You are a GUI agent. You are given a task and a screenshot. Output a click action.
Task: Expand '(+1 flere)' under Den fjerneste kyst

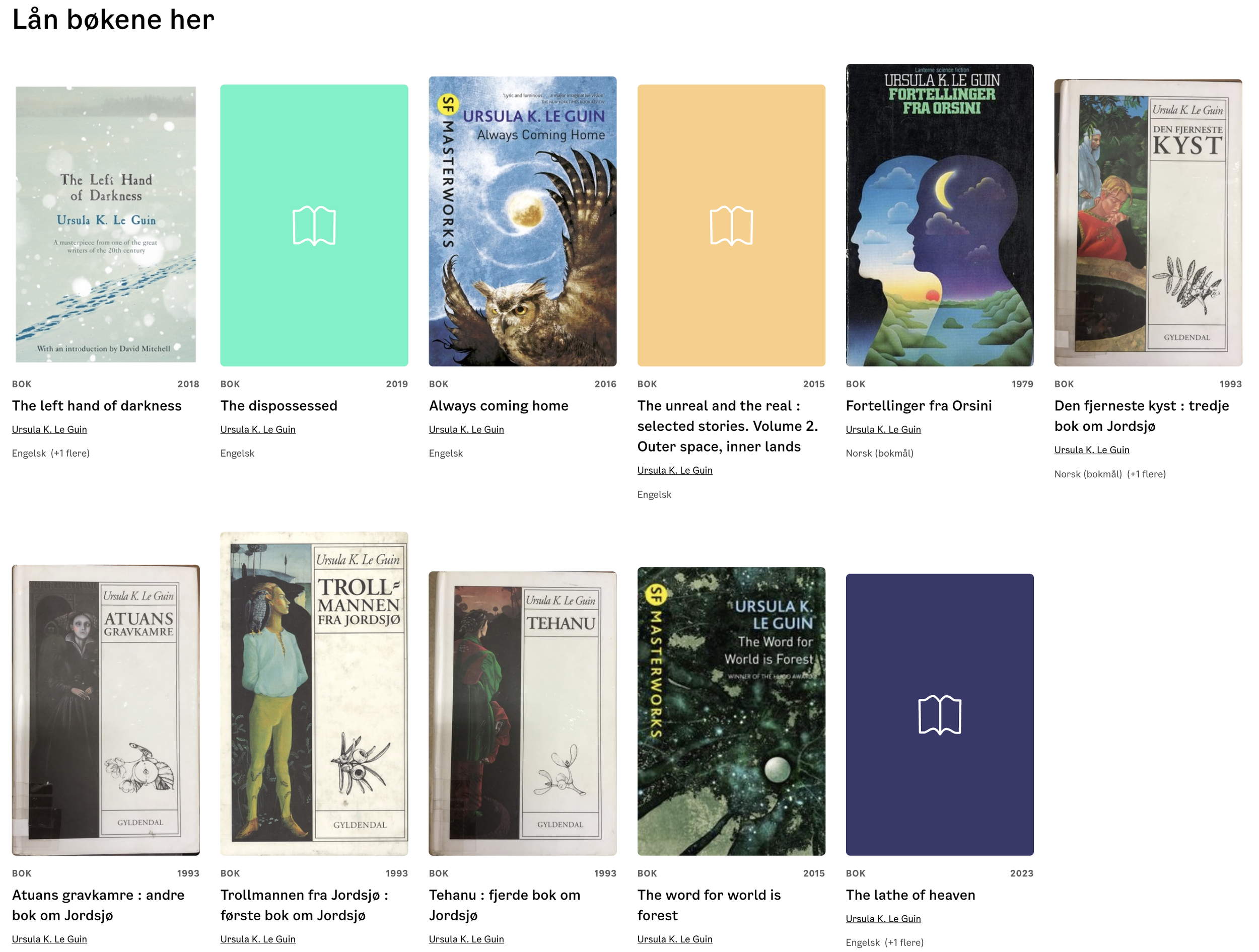(x=1146, y=474)
